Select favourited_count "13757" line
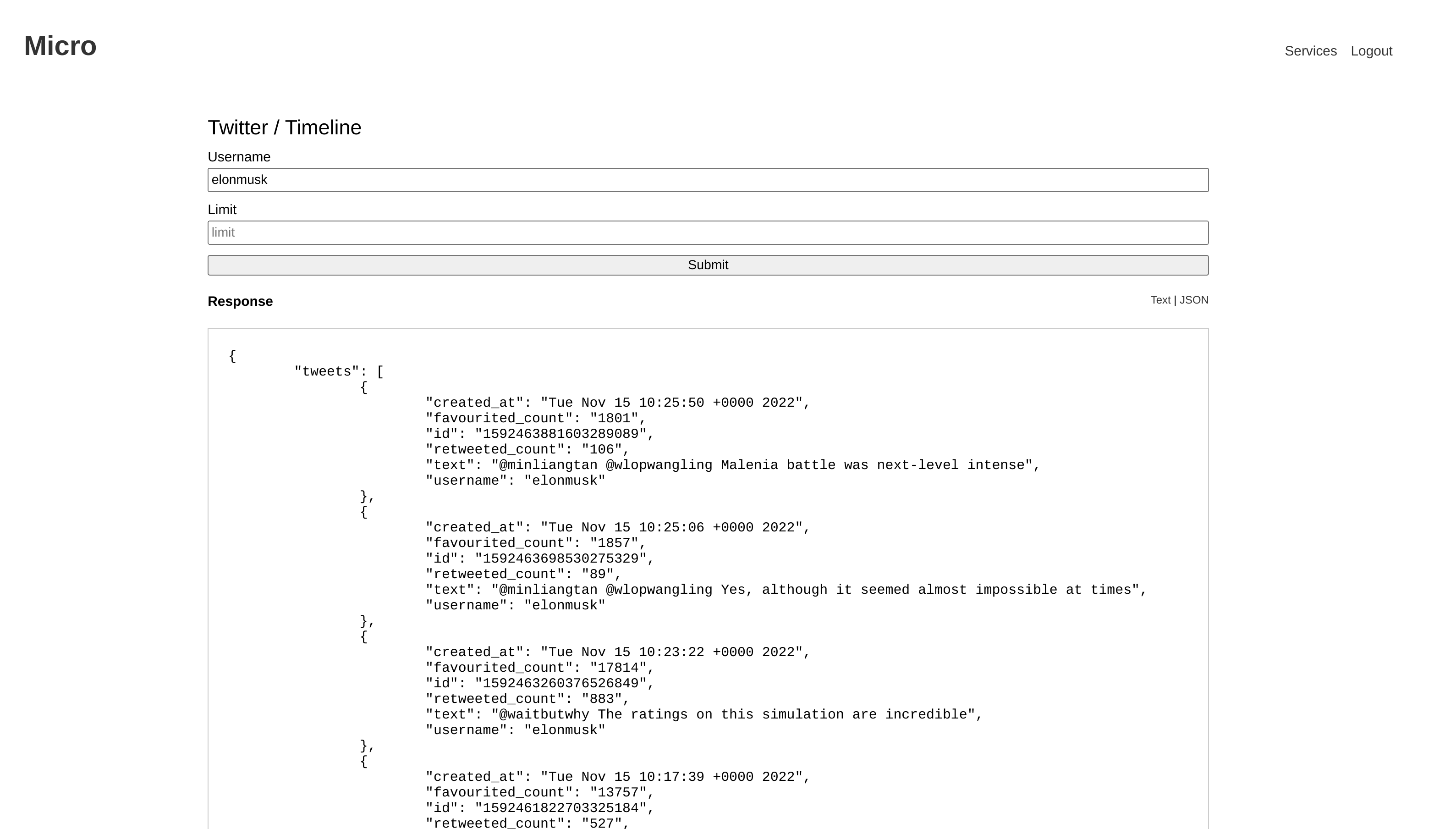Viewport: 1456px width, 829px height. point(539,793)
